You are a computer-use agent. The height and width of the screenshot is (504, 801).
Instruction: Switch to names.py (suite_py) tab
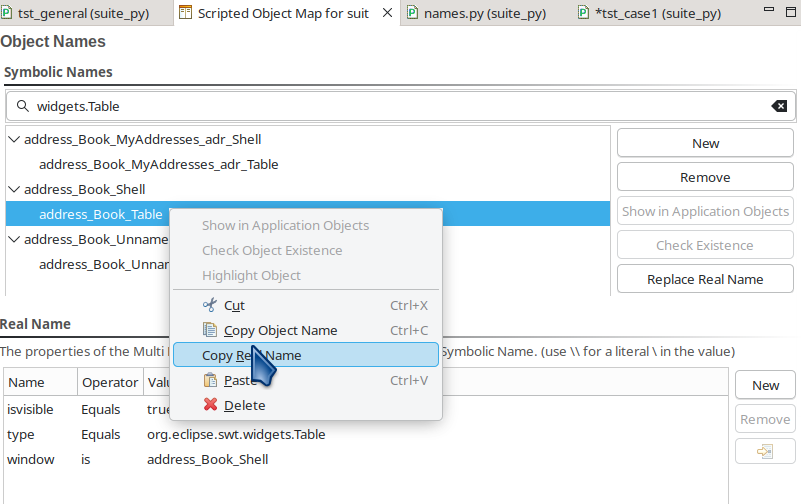485,13
